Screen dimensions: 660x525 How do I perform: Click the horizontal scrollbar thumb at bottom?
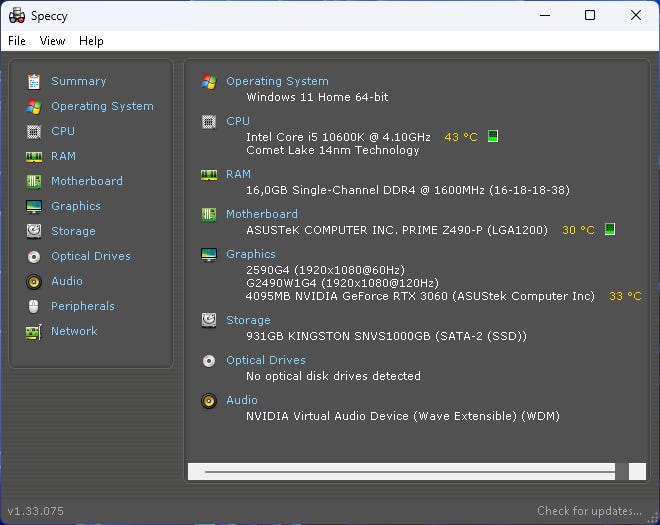tap(622, 472)
